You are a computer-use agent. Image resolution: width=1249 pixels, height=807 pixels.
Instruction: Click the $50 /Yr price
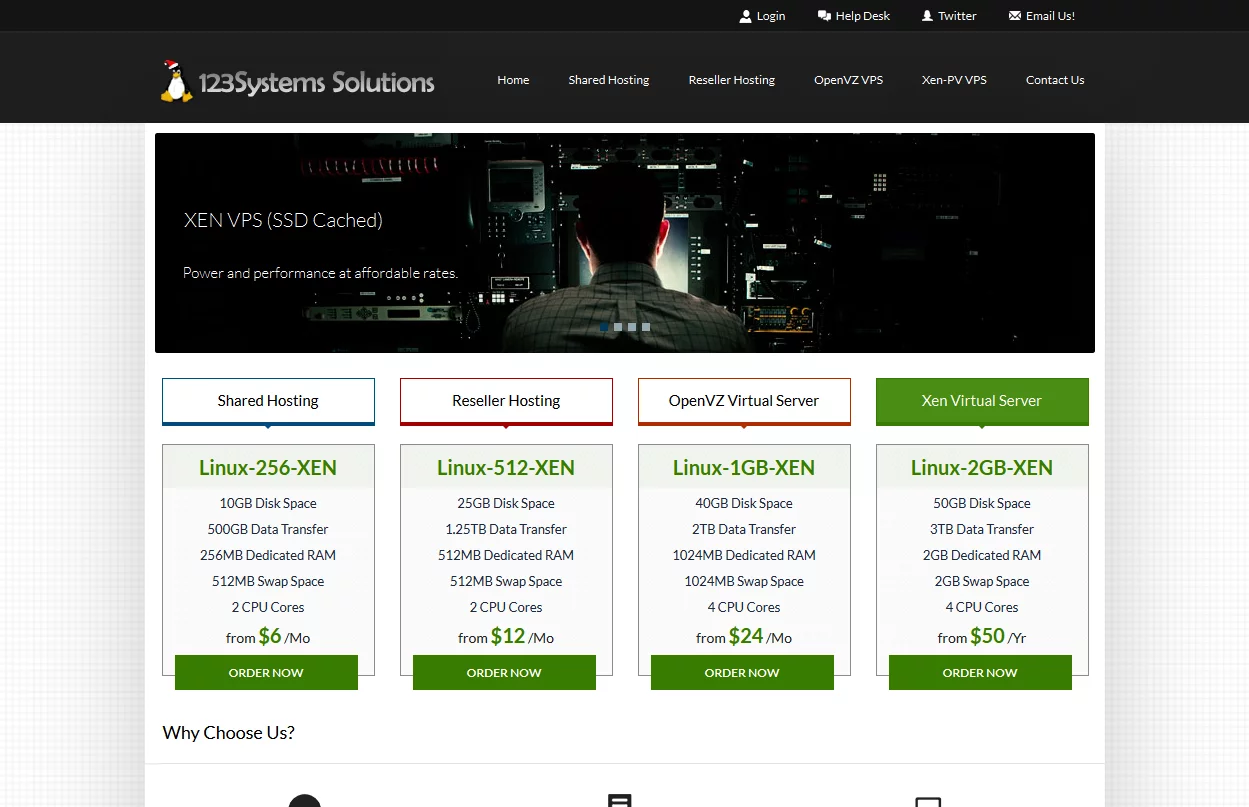point(982,636)
